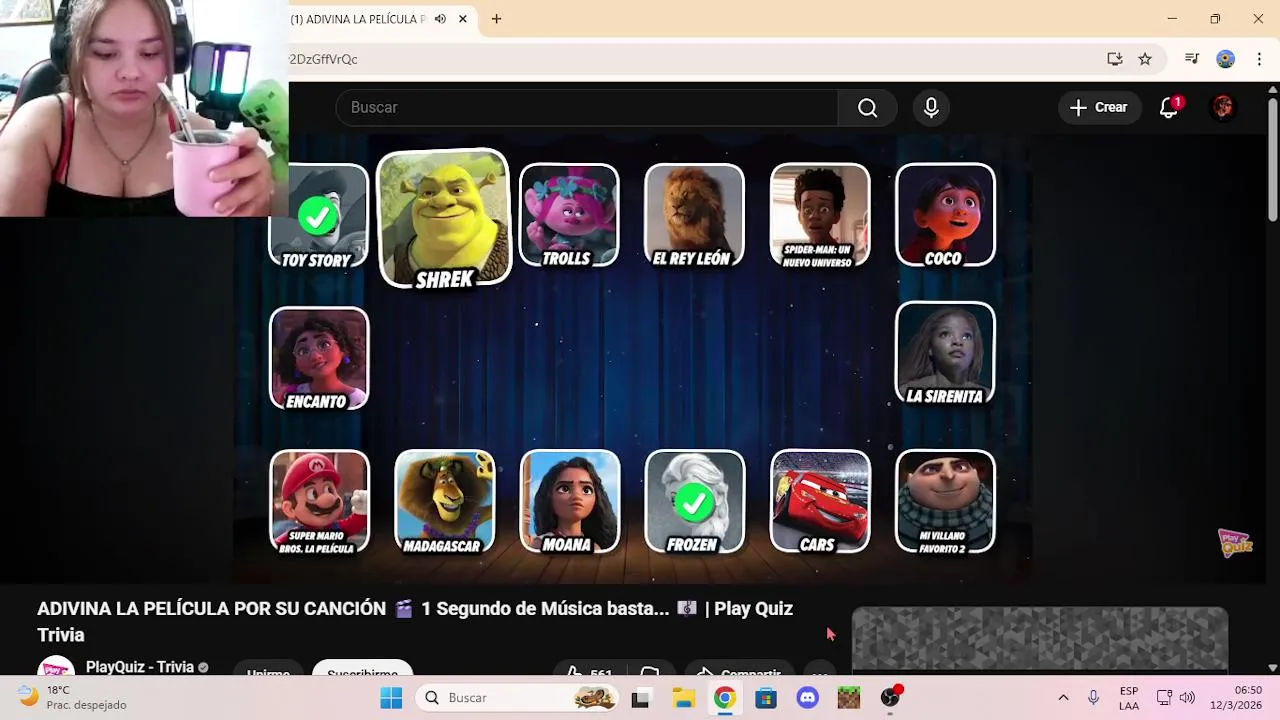1280x720 pixels.
Task: Click the Spider-Man Un Nuevo Universo card
Action: point(820,215)
